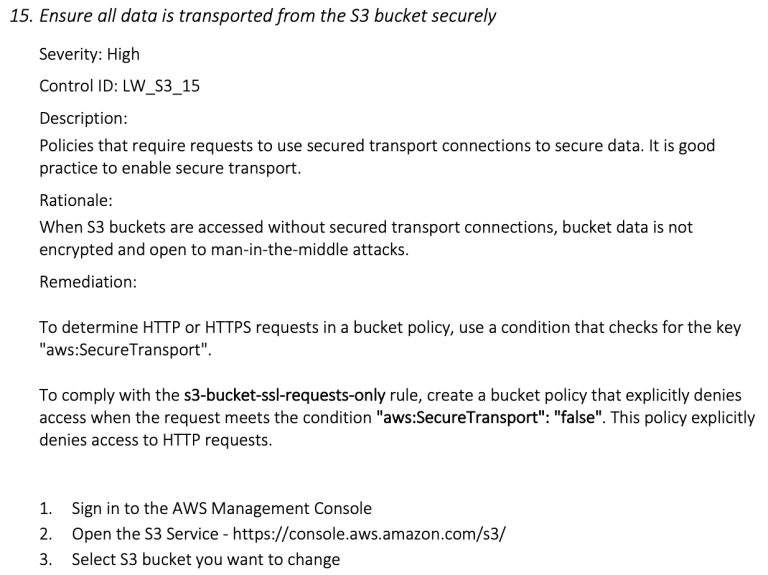Click the man-in-the-middle attacks phrase
Screen dimensions: 768x575
310,250
